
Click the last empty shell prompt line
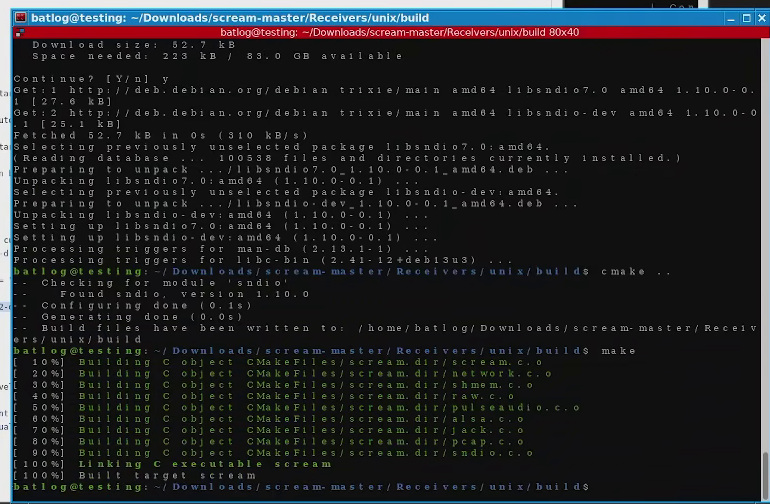(301, 487)
